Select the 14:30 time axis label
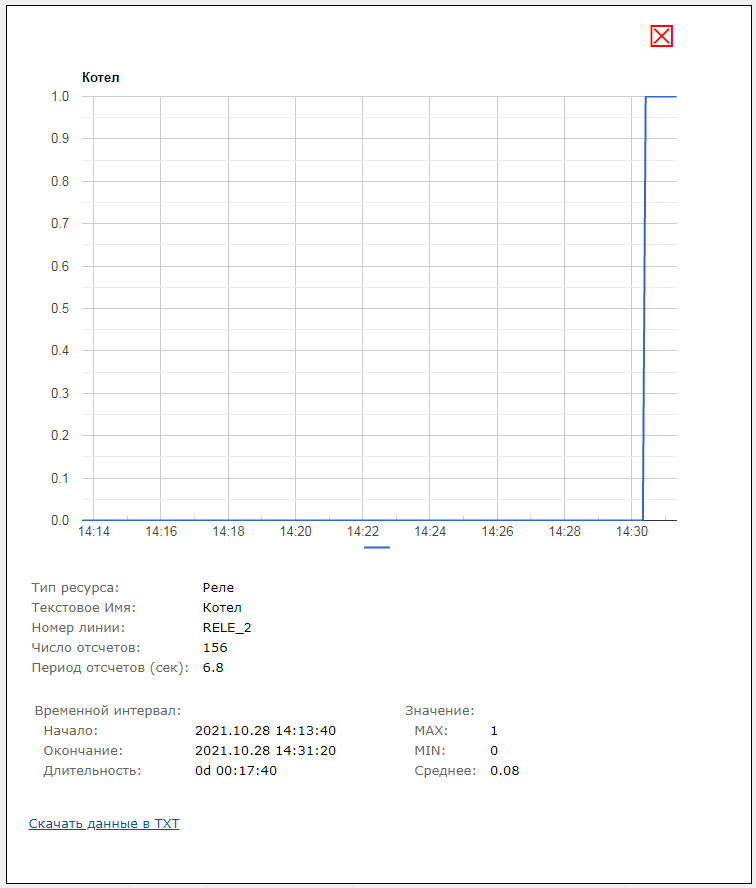 pos(632,532)
